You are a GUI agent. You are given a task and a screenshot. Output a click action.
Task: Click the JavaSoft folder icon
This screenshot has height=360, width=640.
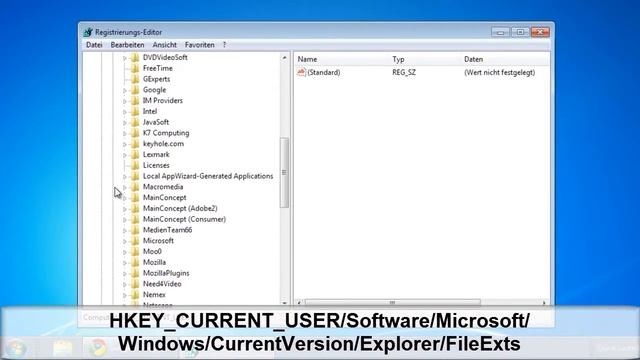pos(135,122)
